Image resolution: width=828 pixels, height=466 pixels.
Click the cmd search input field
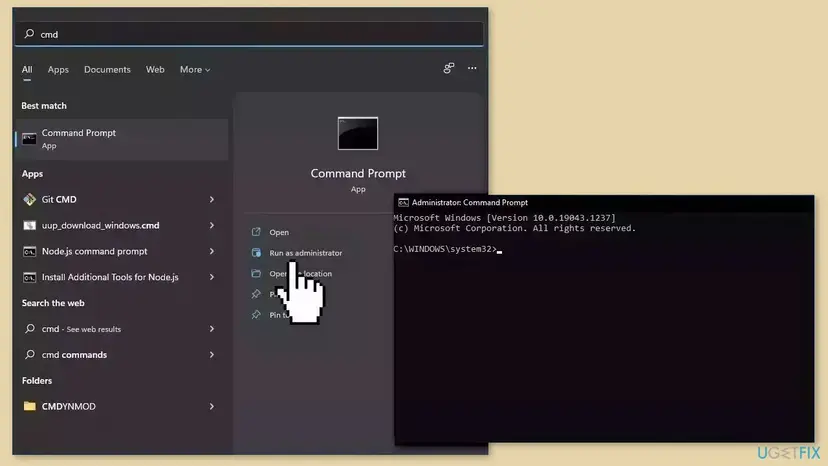(x=248, y=34)
